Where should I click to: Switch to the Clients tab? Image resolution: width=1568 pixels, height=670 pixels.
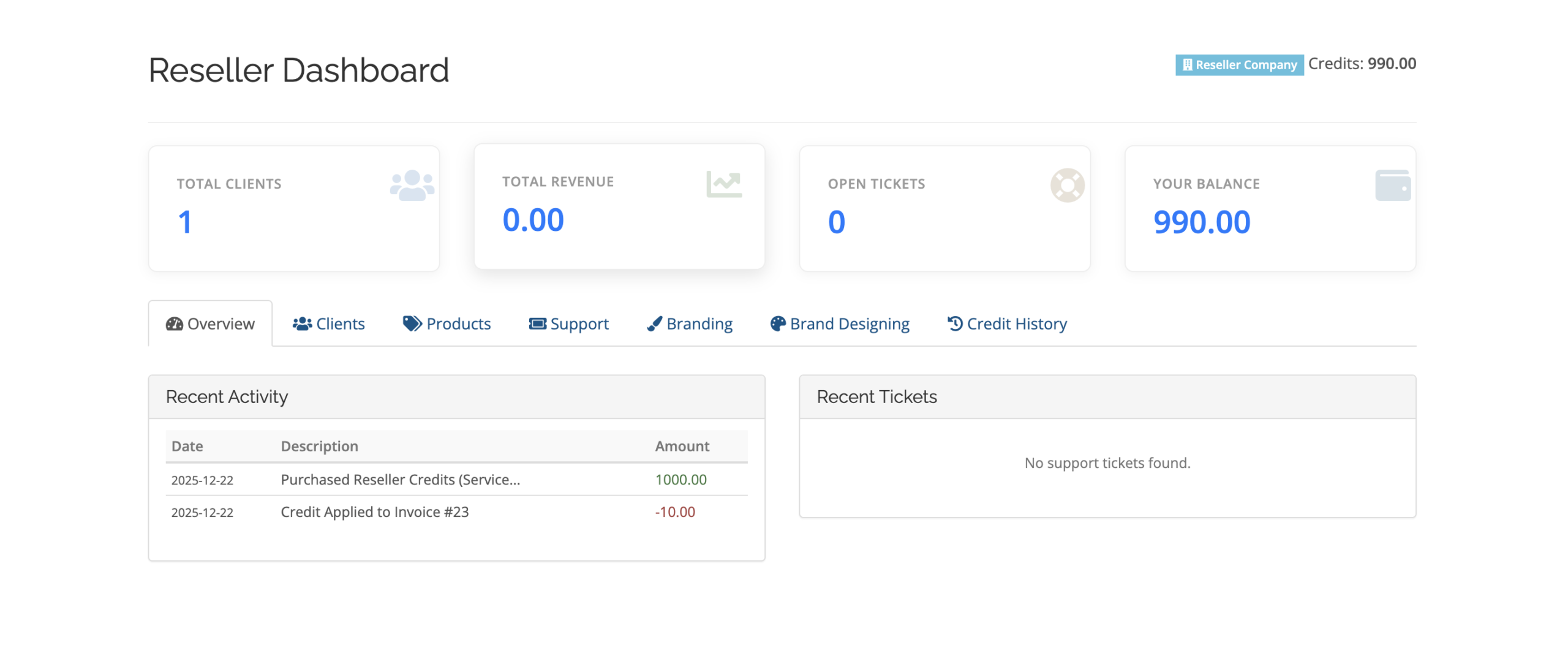tap(329, 324)
